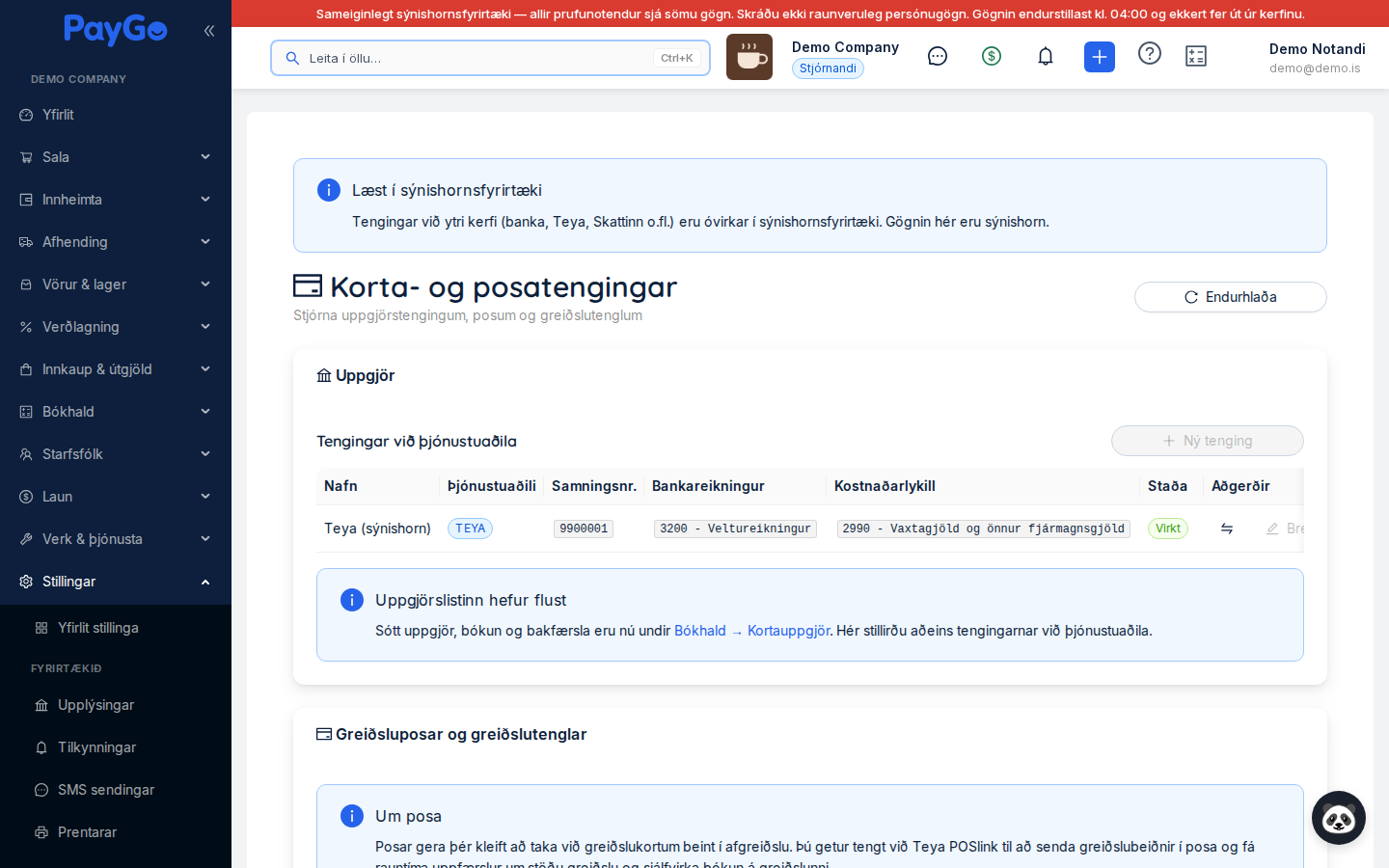Open Tilkynningar settings page
Image resolution: width=1389 pixels, height=868 pixels.
click(x=116, y=747)
